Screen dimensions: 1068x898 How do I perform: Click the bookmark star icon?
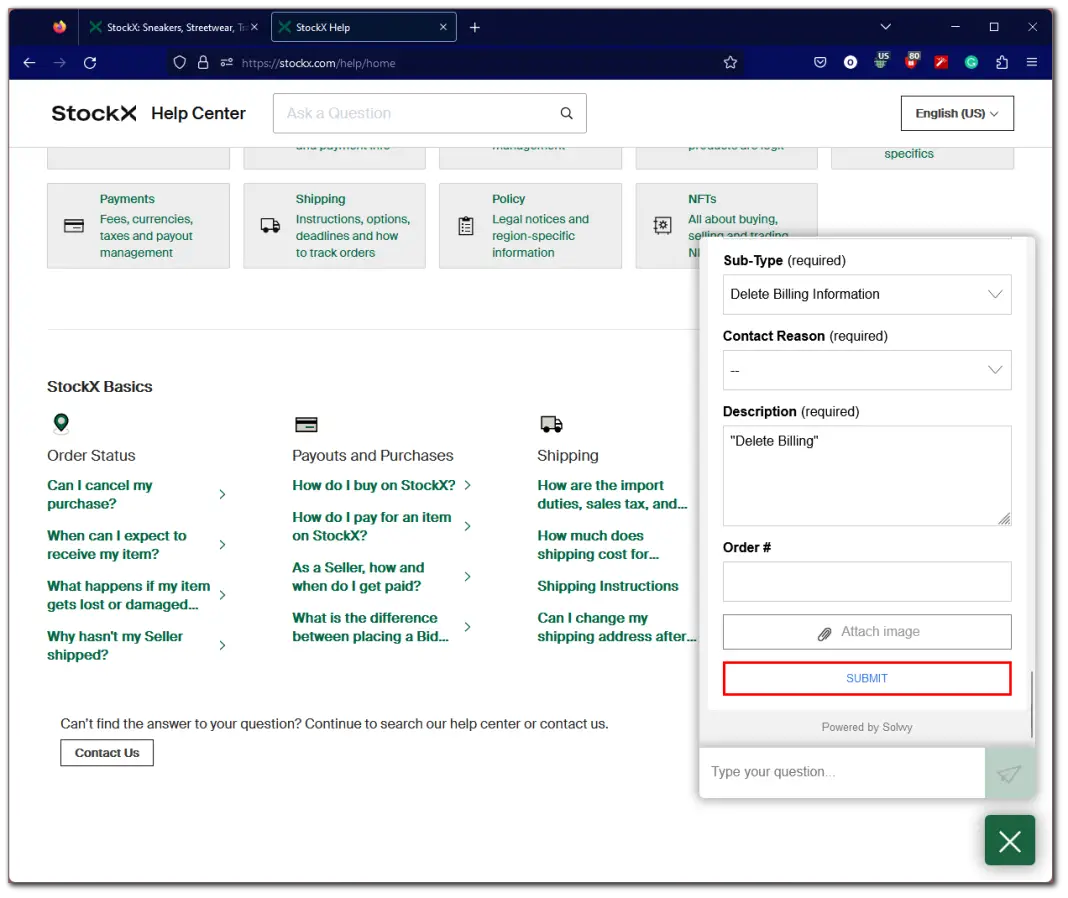tap(730, 62)
